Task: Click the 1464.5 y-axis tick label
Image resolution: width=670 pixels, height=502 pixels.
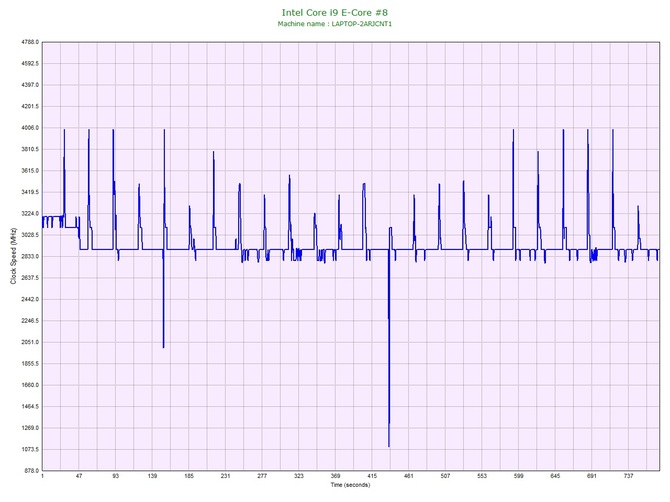Action: click(x=30, y=406)
